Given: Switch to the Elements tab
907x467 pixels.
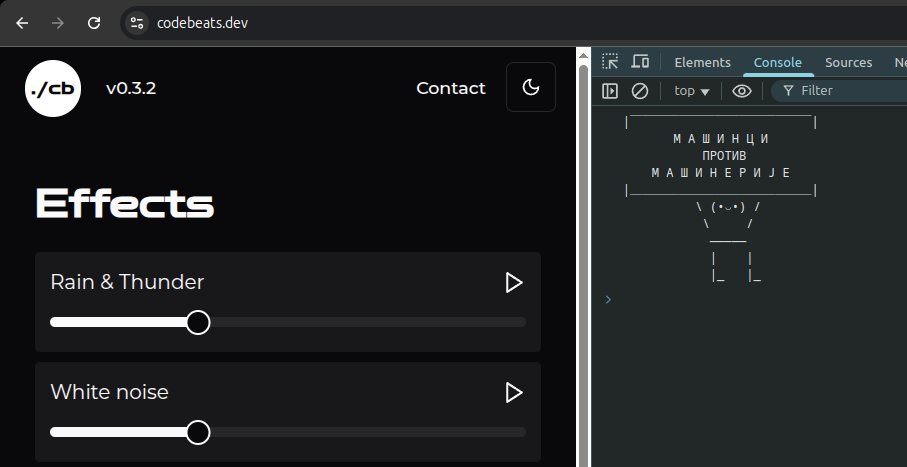Looking at the screenshot, I should tap(702, 62).
